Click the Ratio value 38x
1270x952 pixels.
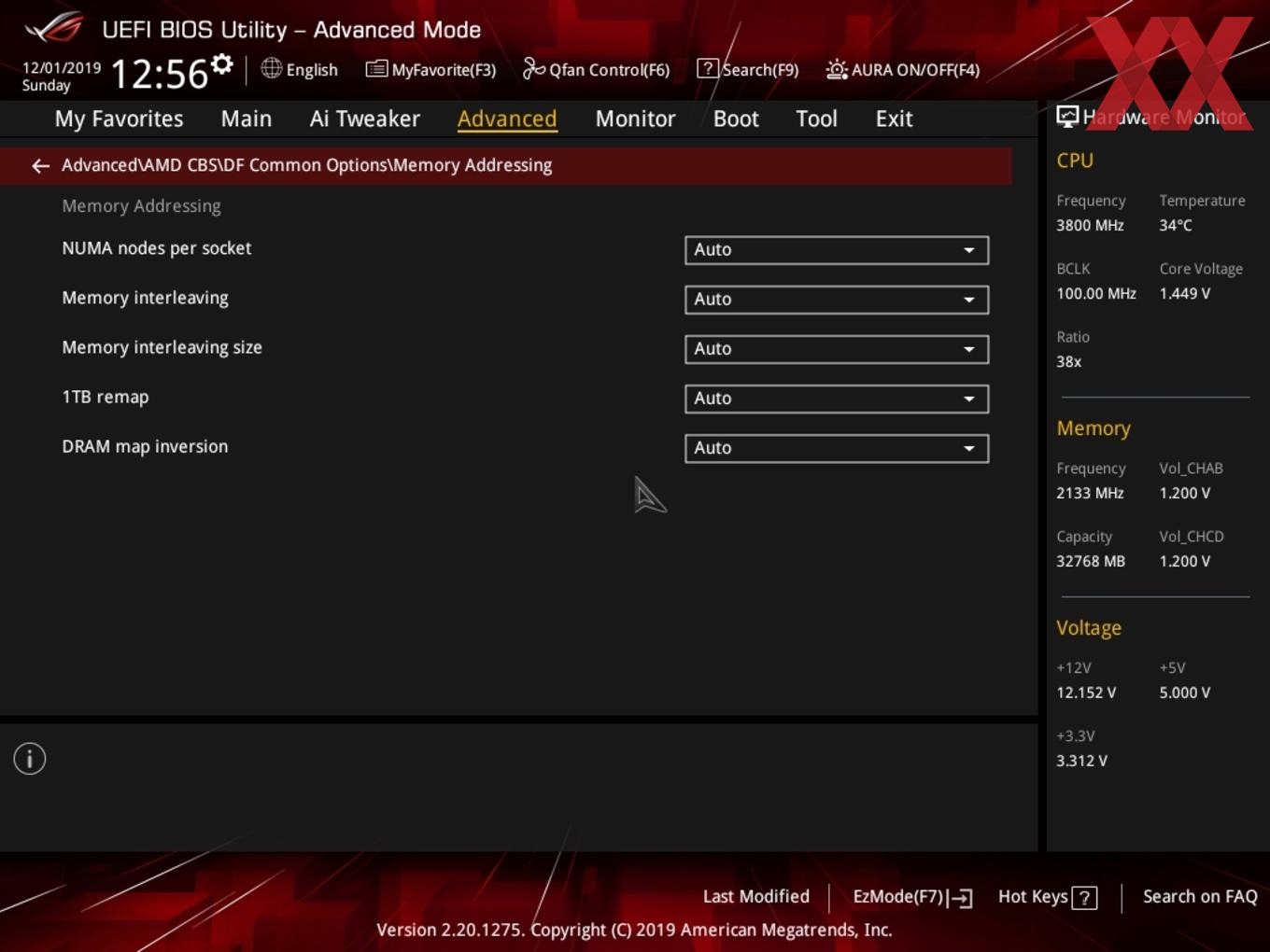pos(1069,361)
